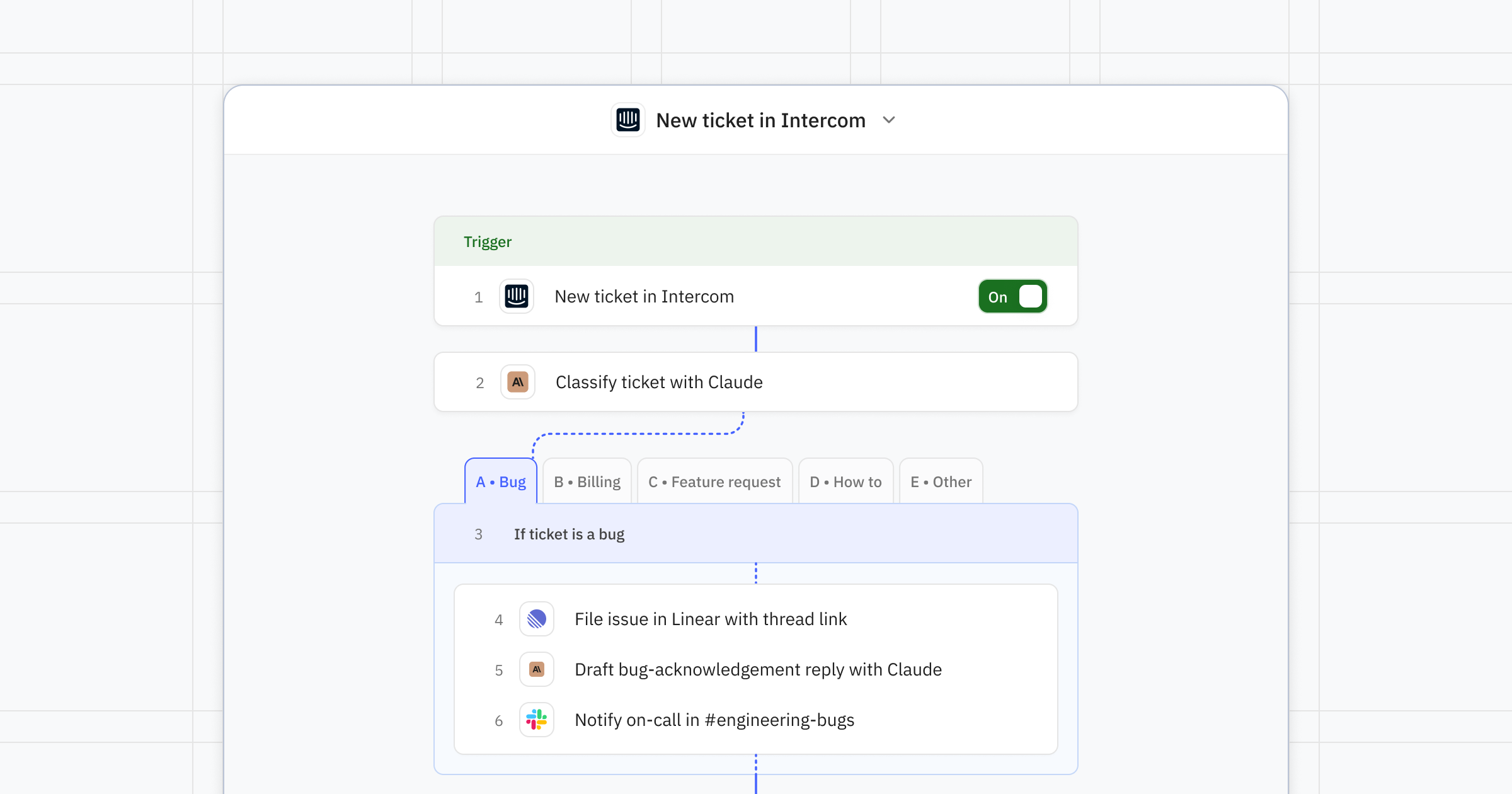
Task: Toggle the trigger On switch off
Action: [1012, 296]
